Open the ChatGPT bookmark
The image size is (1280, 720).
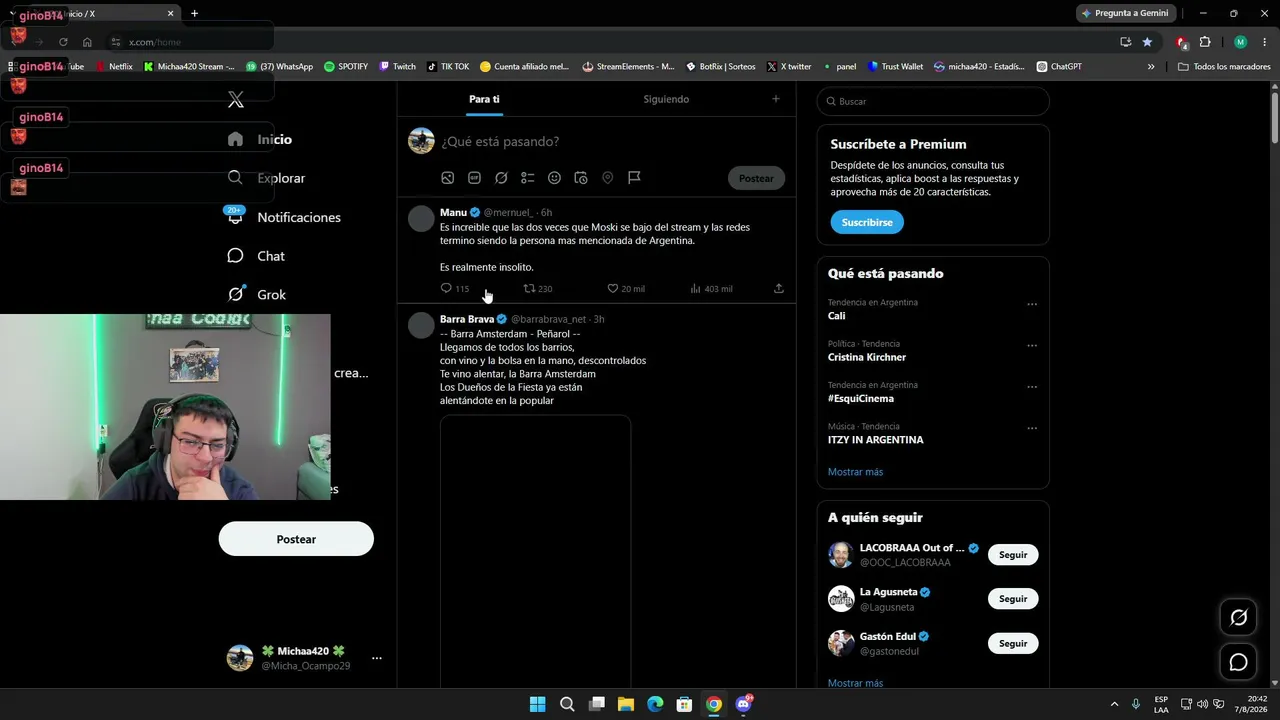(x=1059, y=67)
